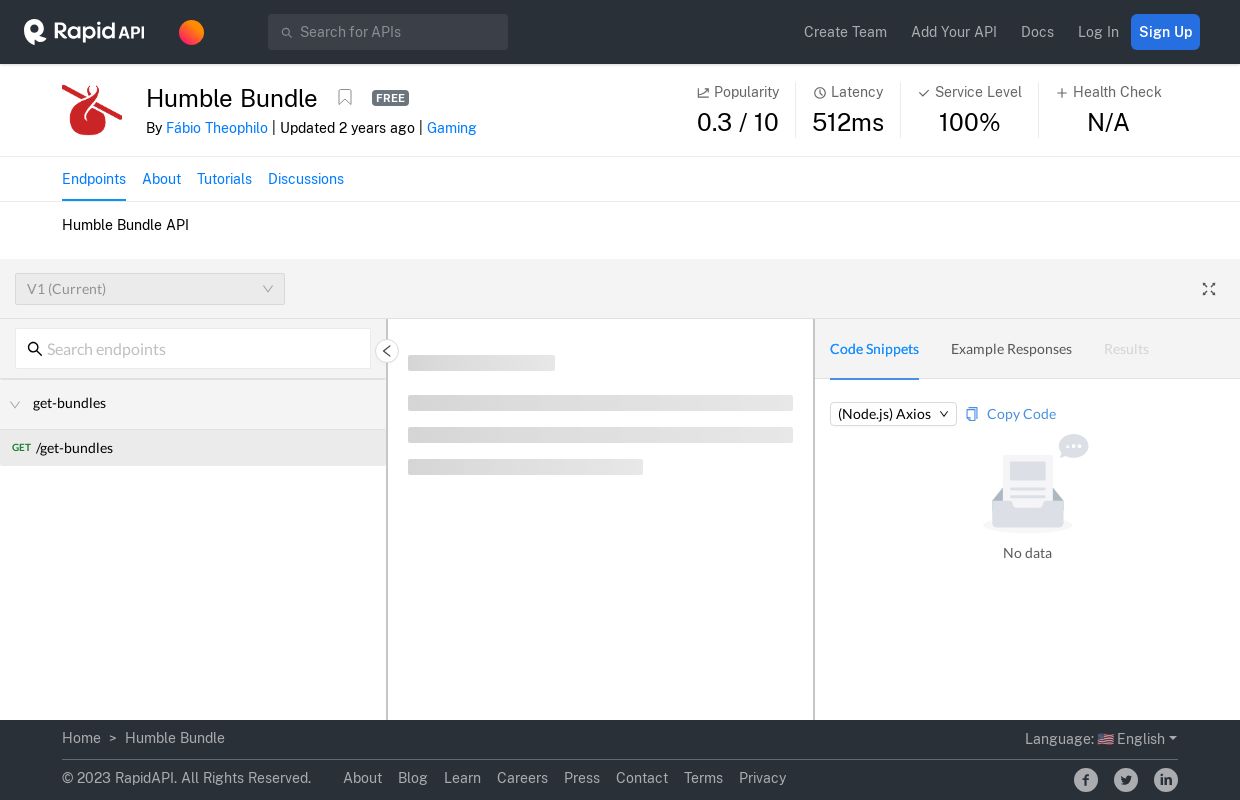Click the Log In link
Viewport: 1240px width, 800px height.
(1098, 32)
